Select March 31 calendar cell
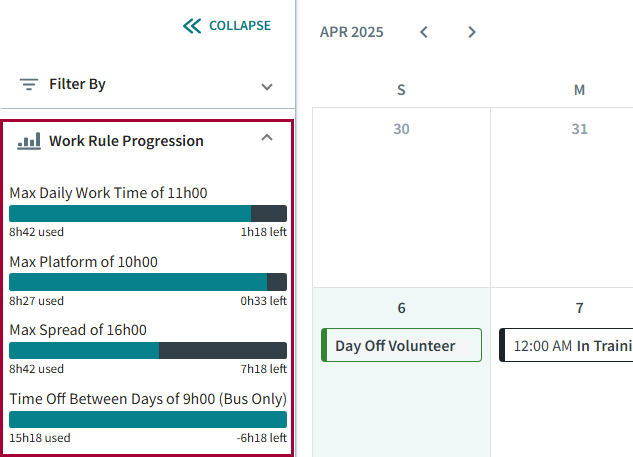 tap(579, 200)
